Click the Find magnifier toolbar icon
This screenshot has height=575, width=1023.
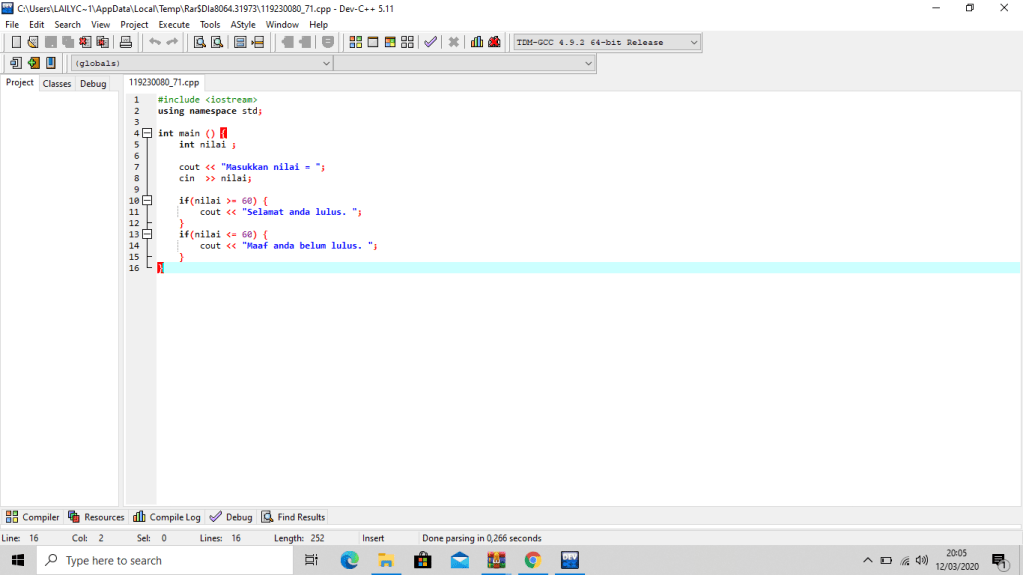(199, 42)
